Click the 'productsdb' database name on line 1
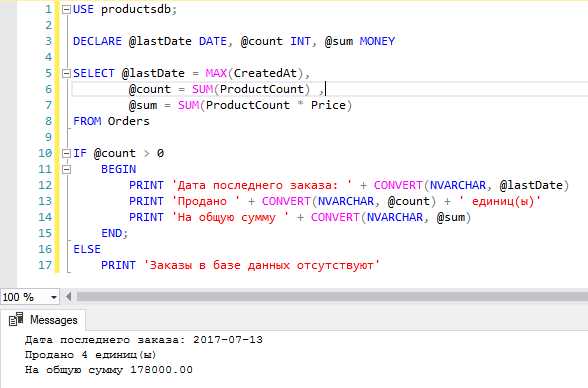The image size is (588, 388). pos(136,9)
